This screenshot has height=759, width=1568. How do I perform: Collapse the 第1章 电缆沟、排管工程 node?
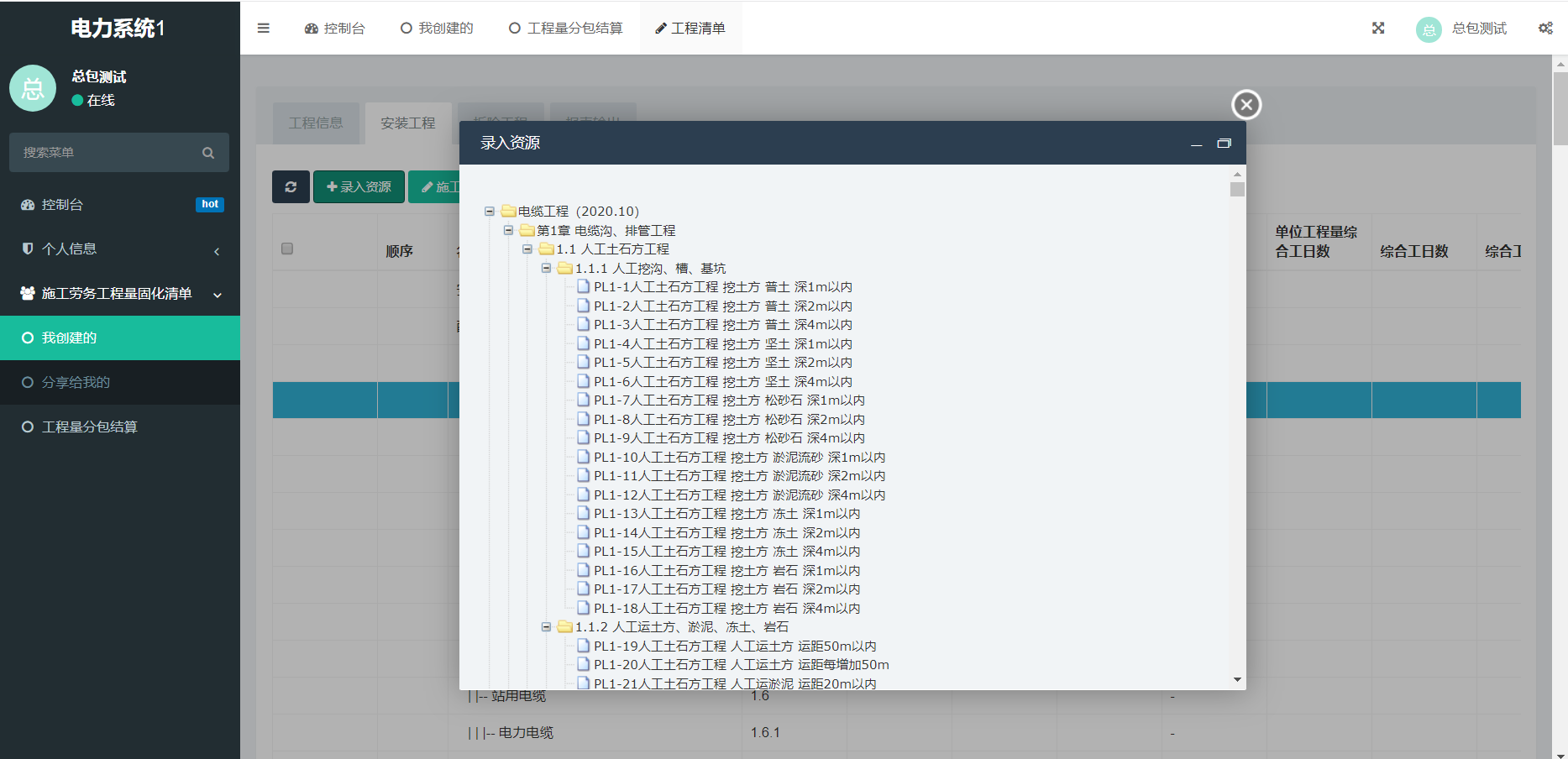tap(508, 230)
